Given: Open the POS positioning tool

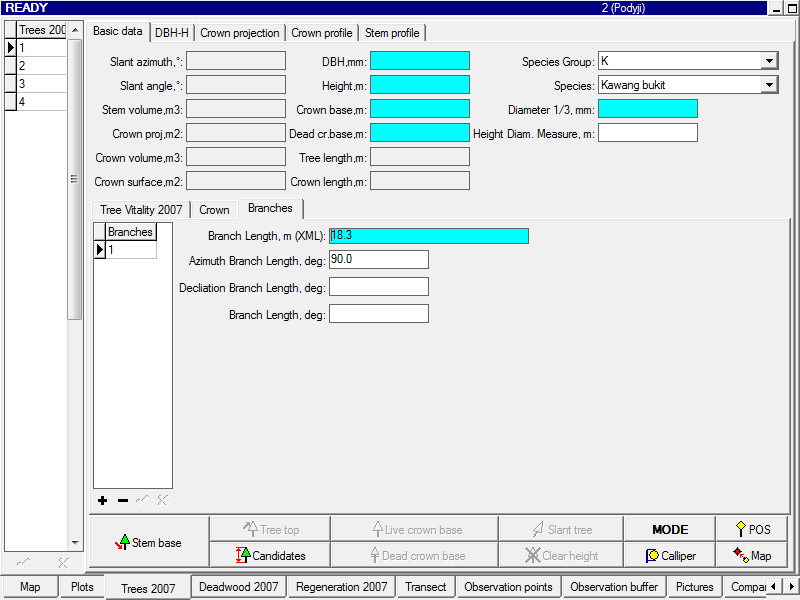Looking at the screenshot, I should [752, 529].
